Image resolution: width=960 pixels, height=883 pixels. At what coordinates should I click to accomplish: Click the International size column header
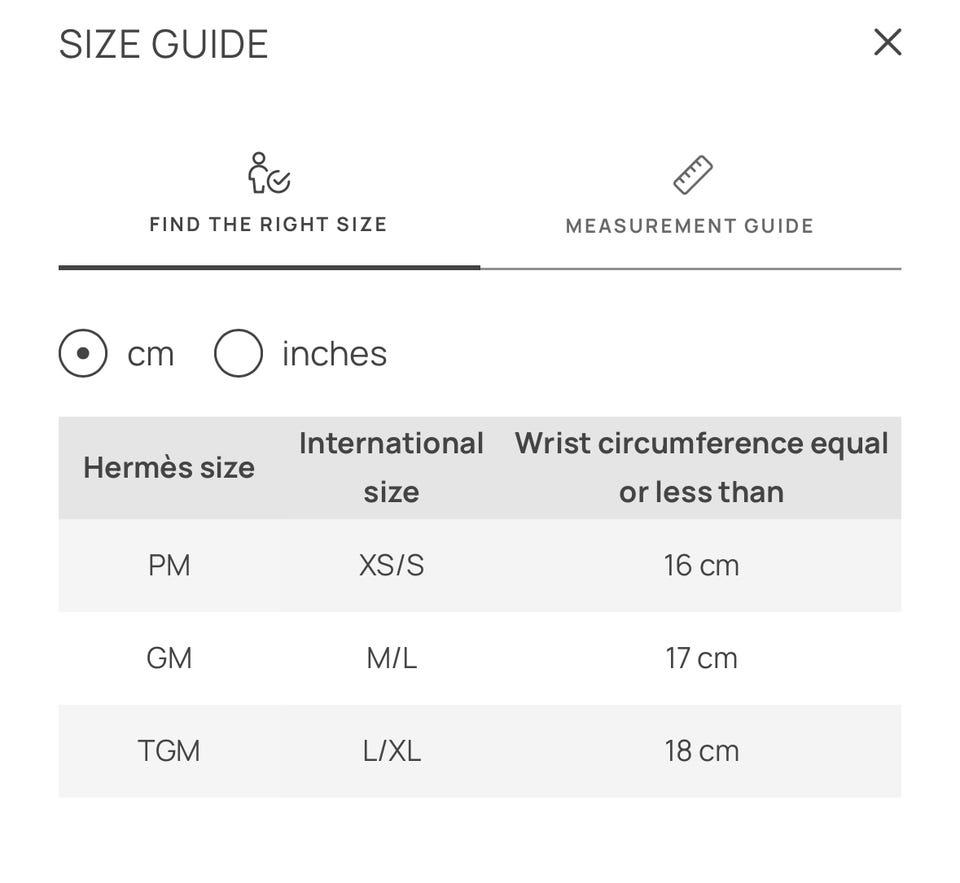click(391, 468)
